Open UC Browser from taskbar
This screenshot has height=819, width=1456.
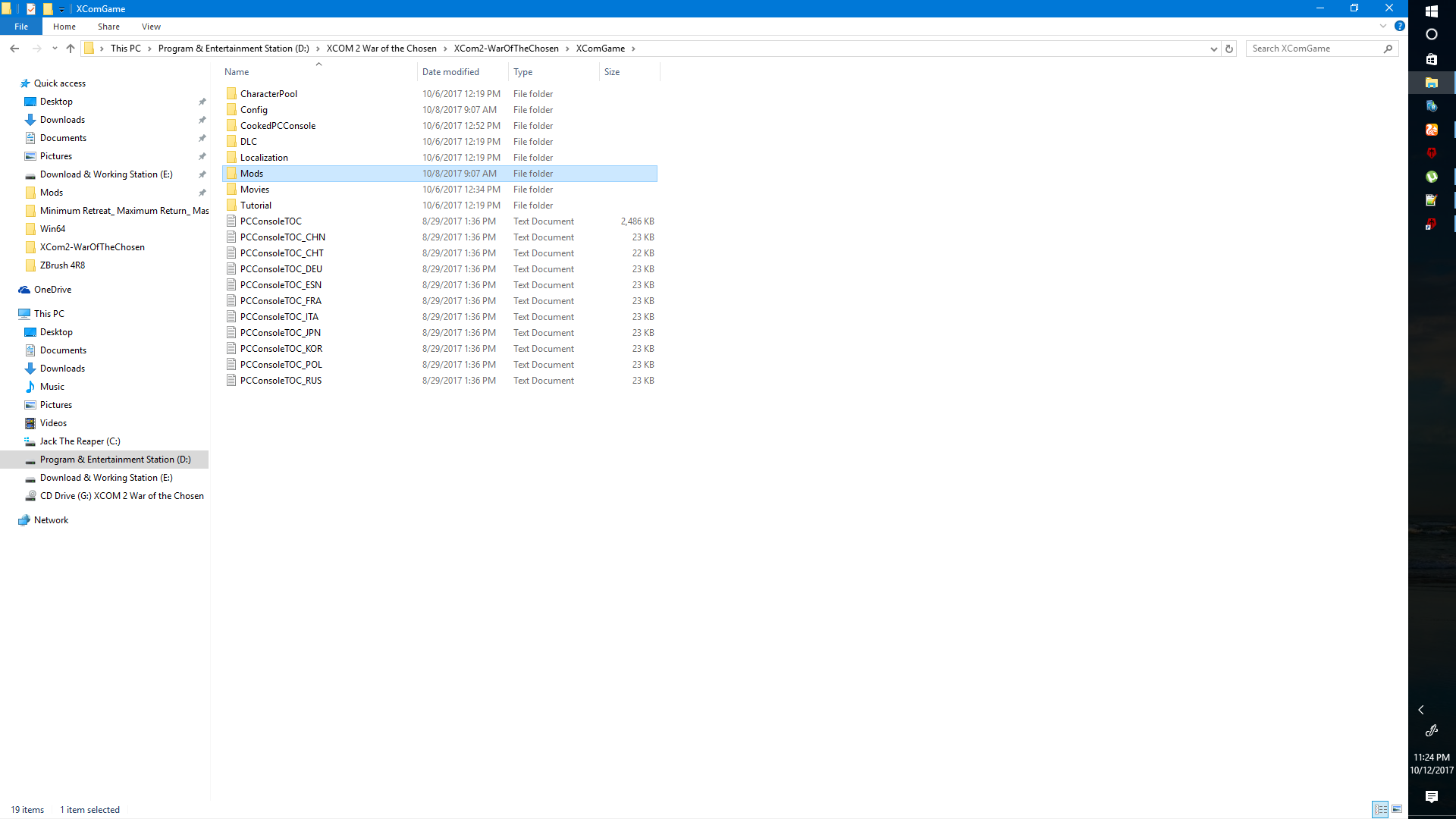[1432, 130]
